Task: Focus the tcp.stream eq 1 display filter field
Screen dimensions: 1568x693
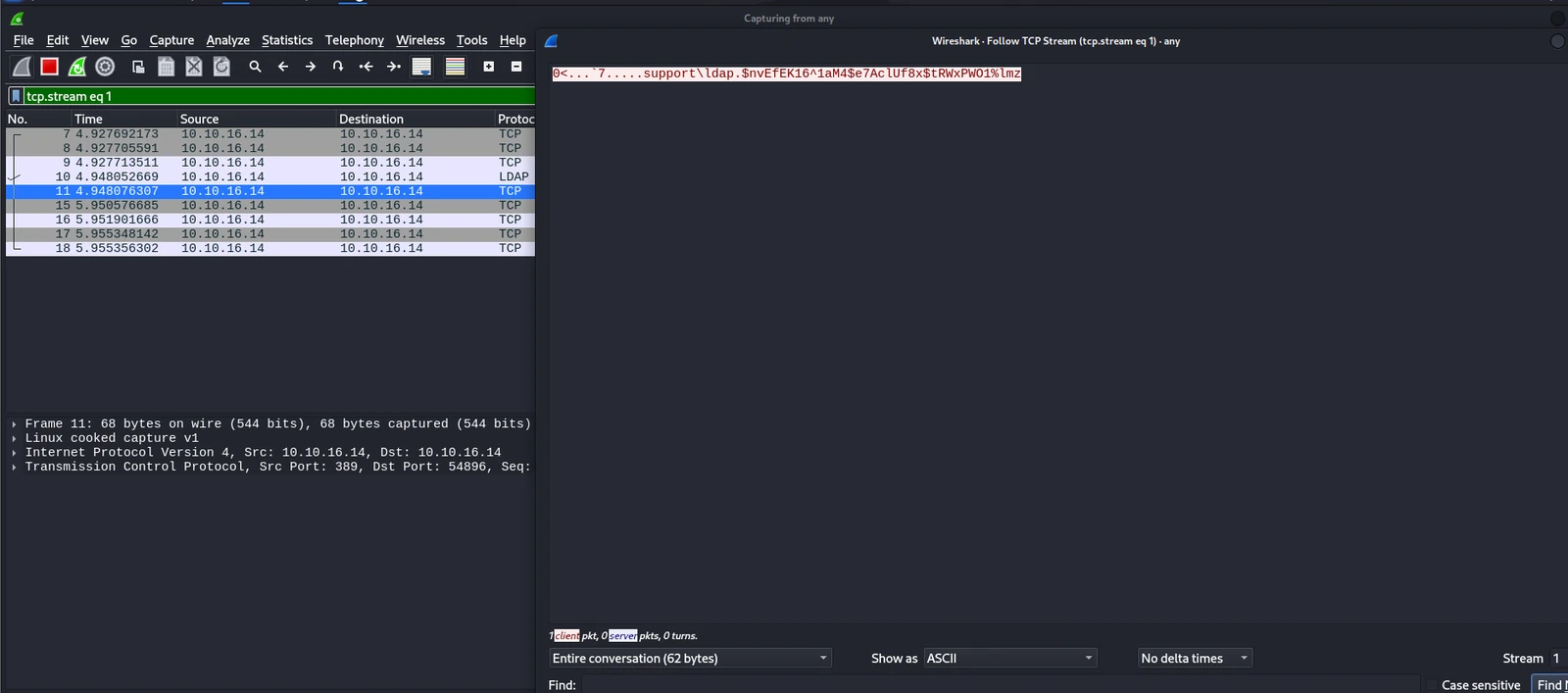Action: [x=279, y=96]
